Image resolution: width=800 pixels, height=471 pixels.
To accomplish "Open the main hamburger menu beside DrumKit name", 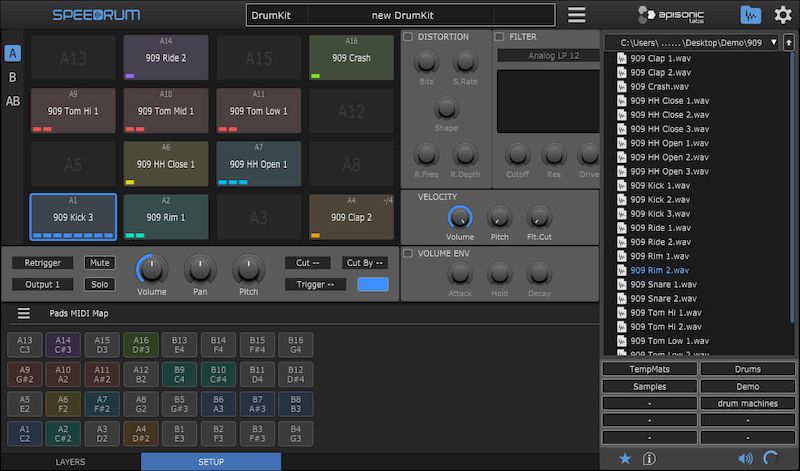I will [577, 15].
